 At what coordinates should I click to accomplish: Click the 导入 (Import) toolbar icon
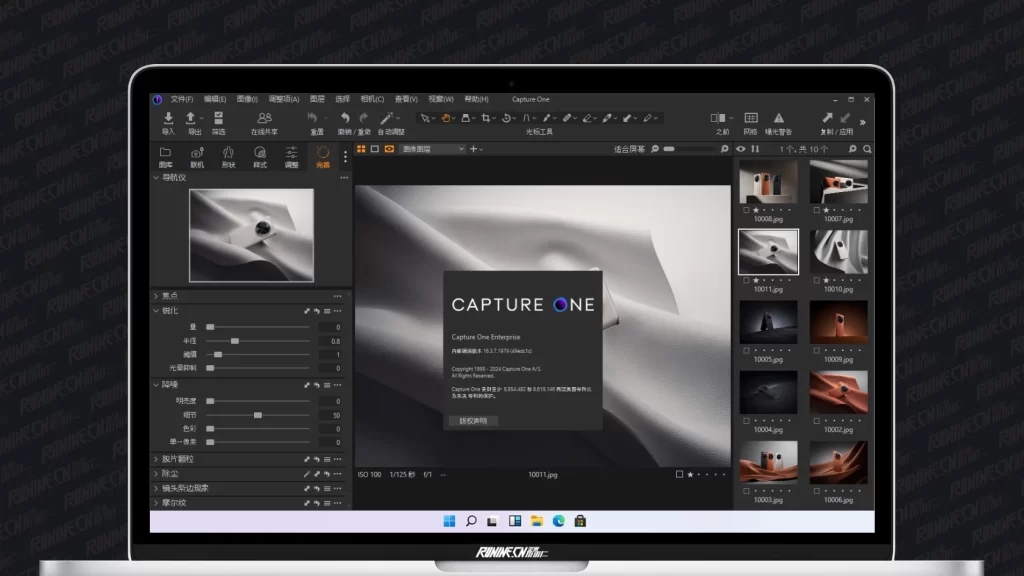pyautogui.click(x=168, y=119)
